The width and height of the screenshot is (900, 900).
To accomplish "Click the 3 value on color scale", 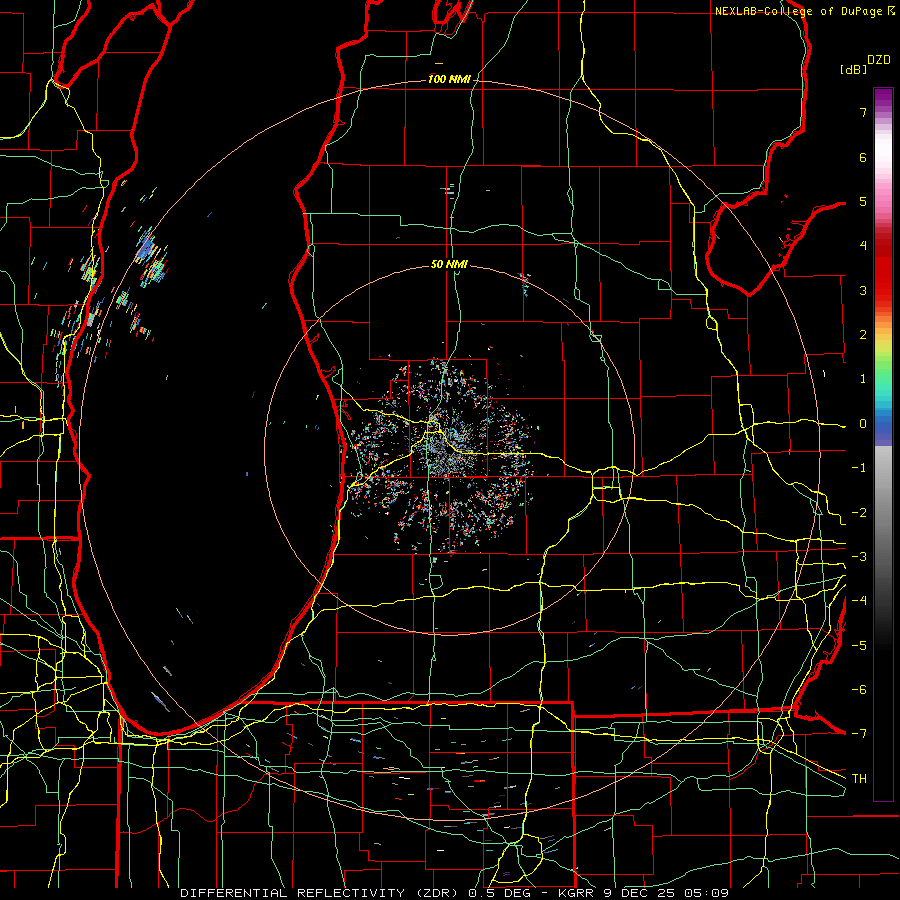I will [x=863, y=290].
